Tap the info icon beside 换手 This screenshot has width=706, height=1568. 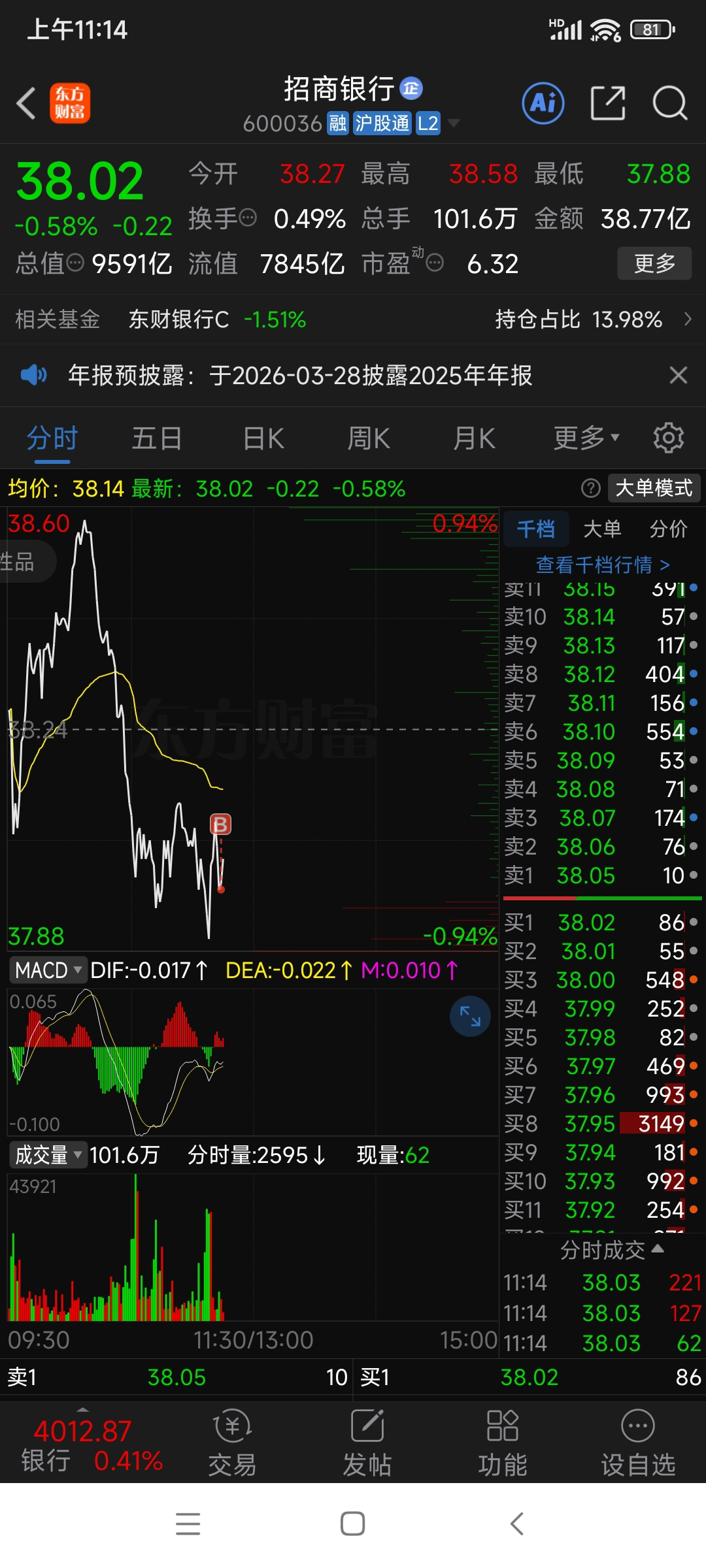pyautogui.click(x=248, y=218)
